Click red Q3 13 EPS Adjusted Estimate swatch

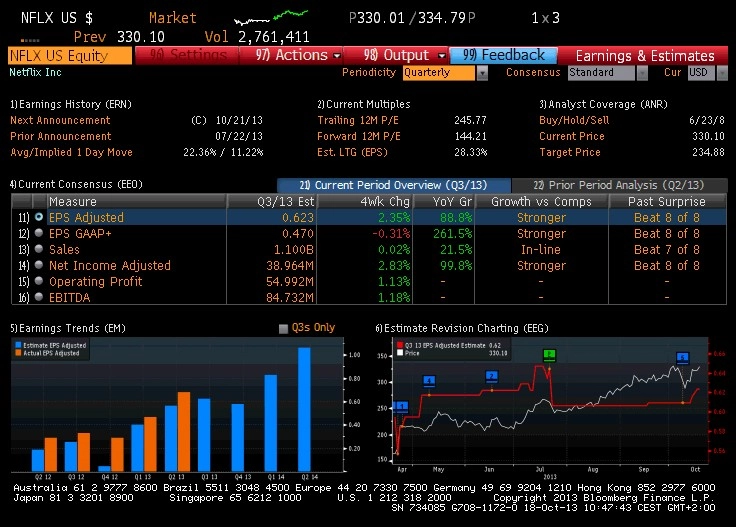click(x=400, y=345)
